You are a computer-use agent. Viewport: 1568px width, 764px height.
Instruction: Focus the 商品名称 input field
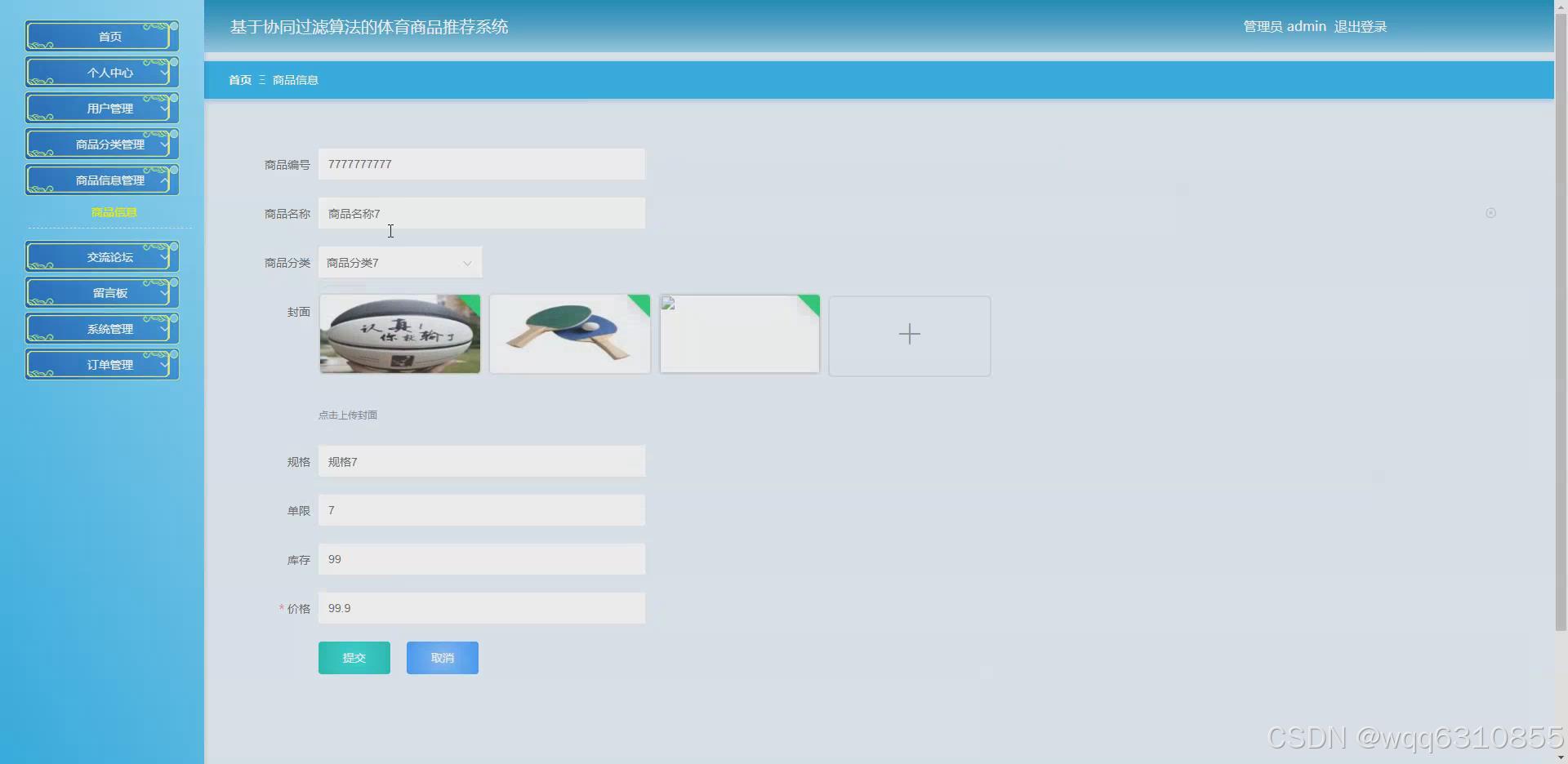(x=482, y=213)
